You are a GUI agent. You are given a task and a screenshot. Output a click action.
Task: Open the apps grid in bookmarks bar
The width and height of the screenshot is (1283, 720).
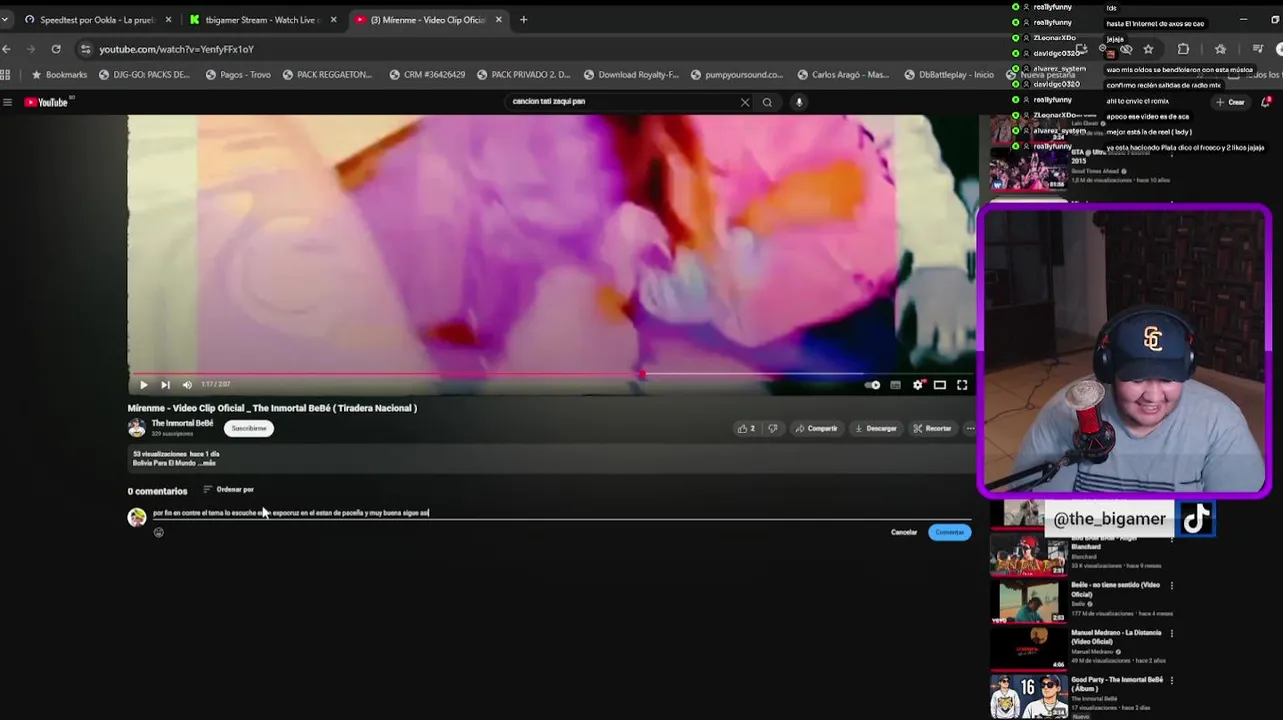tap(5, 75)
